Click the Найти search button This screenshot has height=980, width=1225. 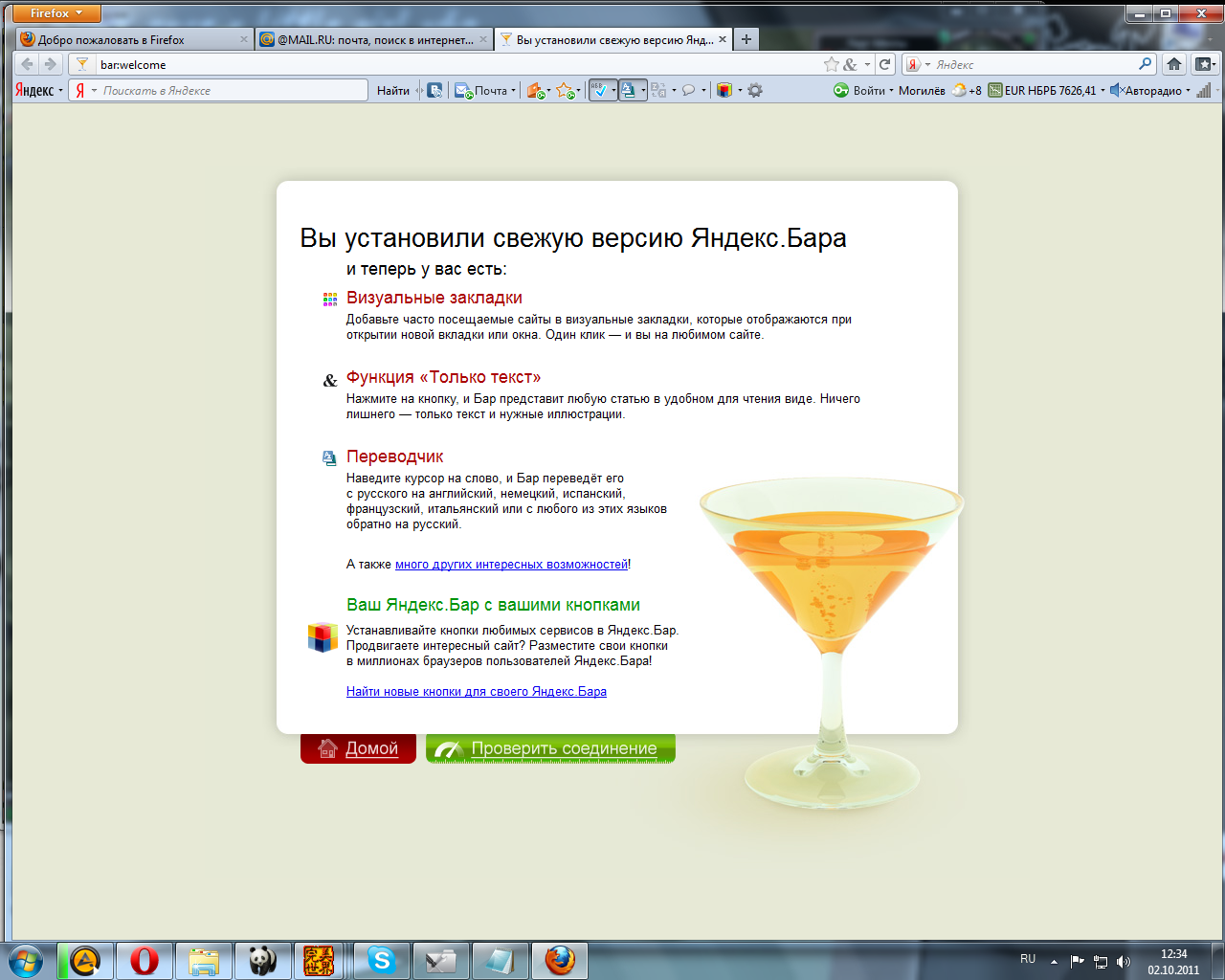pos(392,90)
